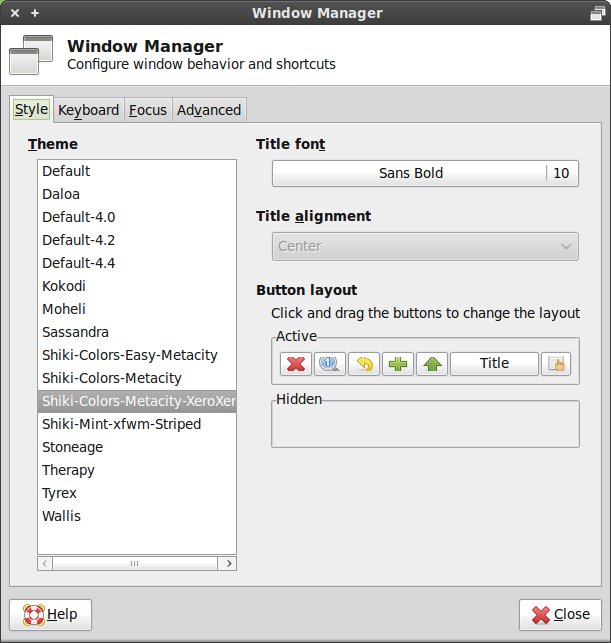This screenshot has width=611, height=643.
Task: Click the yellow undo-arrow shade button icon
Action: coord(364,364)
